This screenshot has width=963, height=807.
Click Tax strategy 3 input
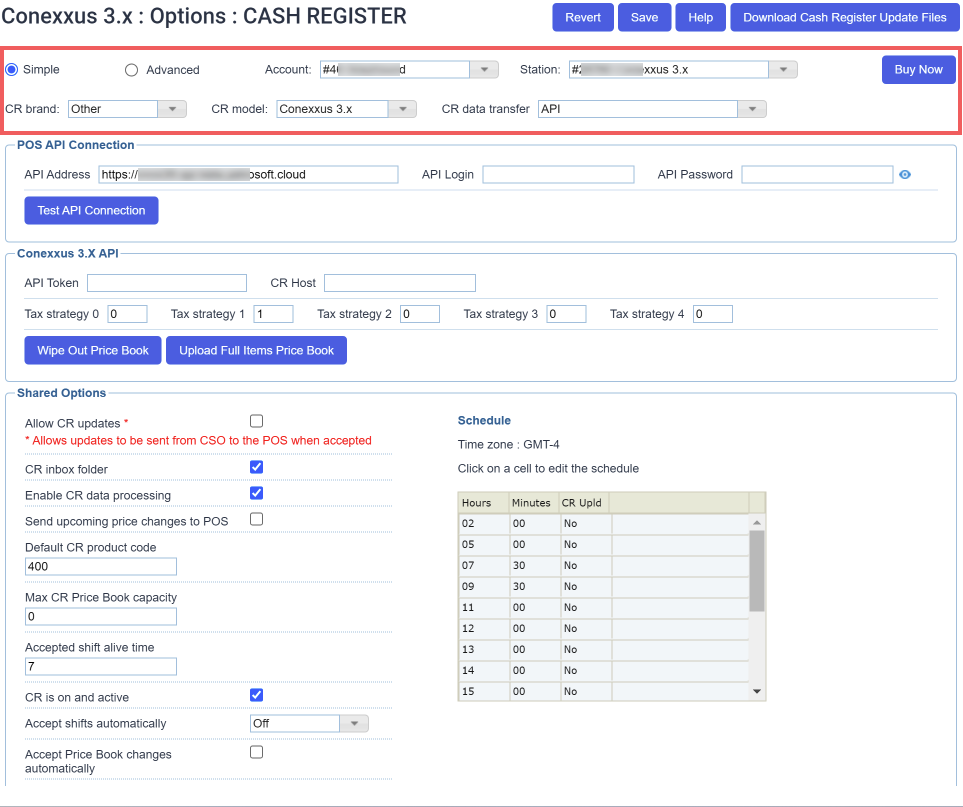point(566,314)
